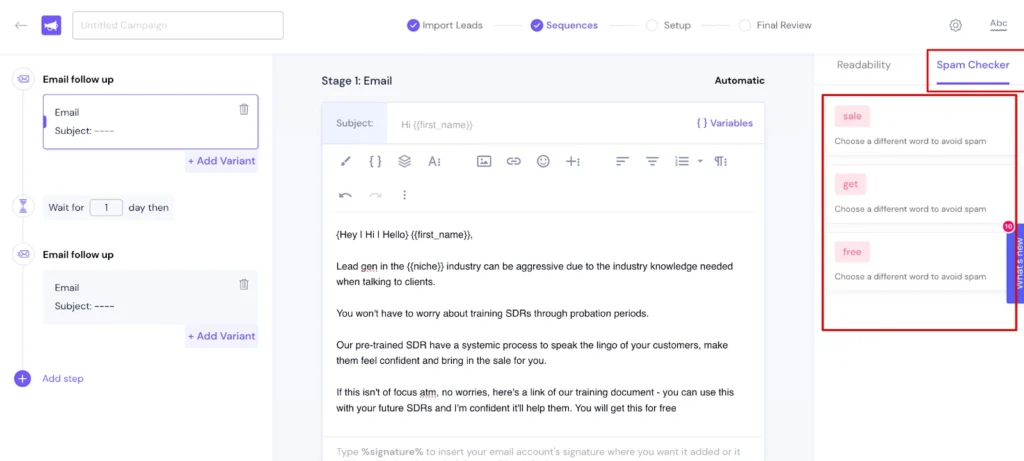Go to the Final Review step
This screenshot has width=1024, height=461.
[x=775, y=25]
